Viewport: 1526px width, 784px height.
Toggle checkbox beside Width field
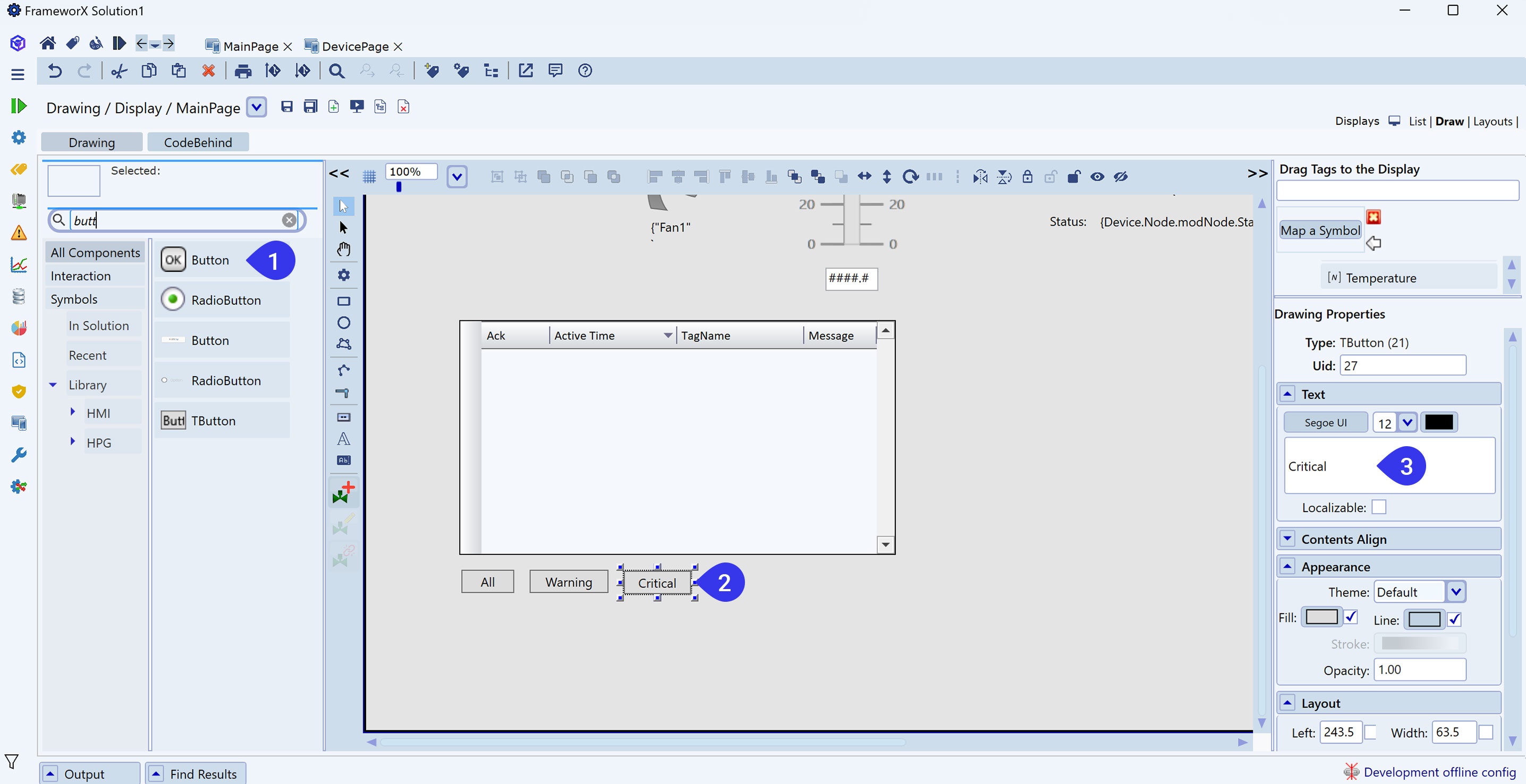click(1485, 732)
